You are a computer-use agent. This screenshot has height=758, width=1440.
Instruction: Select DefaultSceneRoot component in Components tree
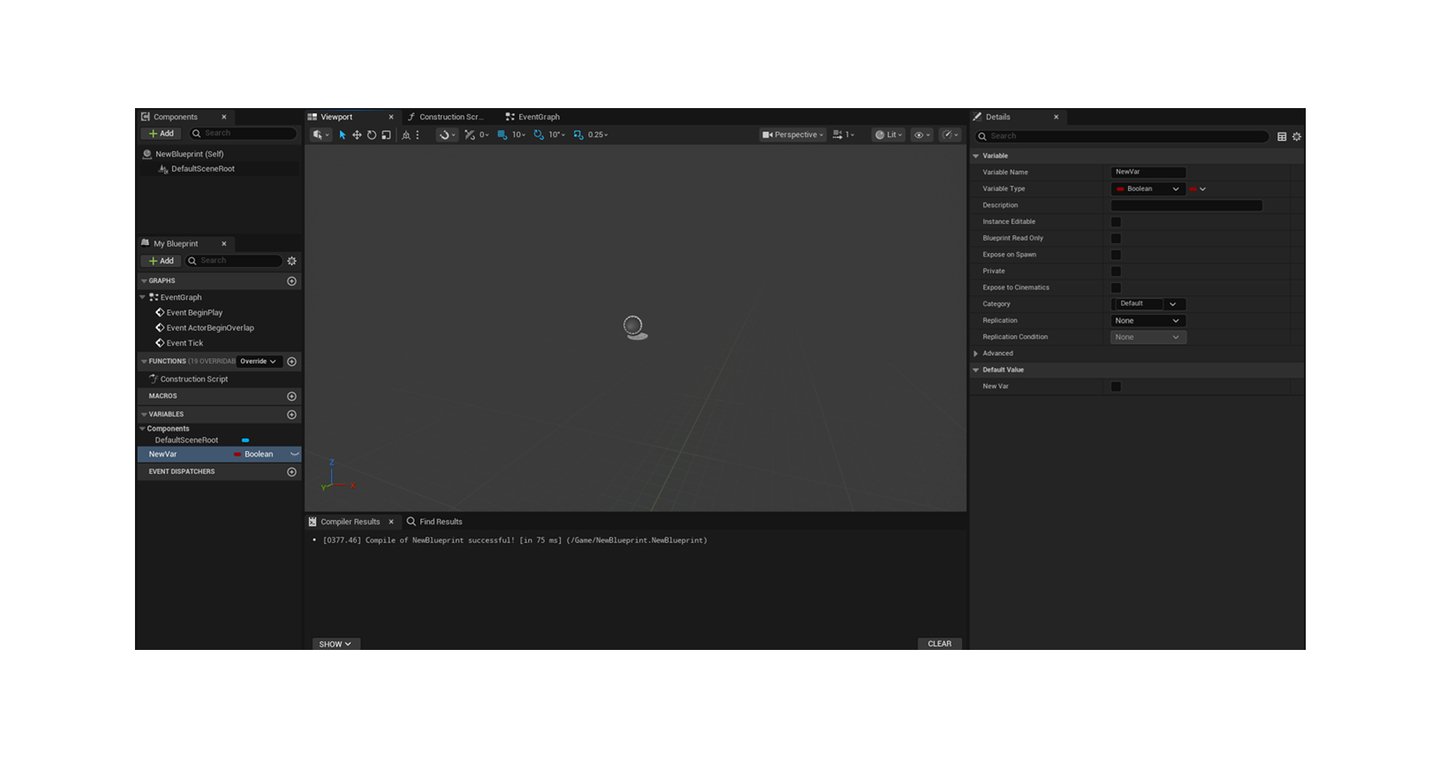click(x=203, y=169)
